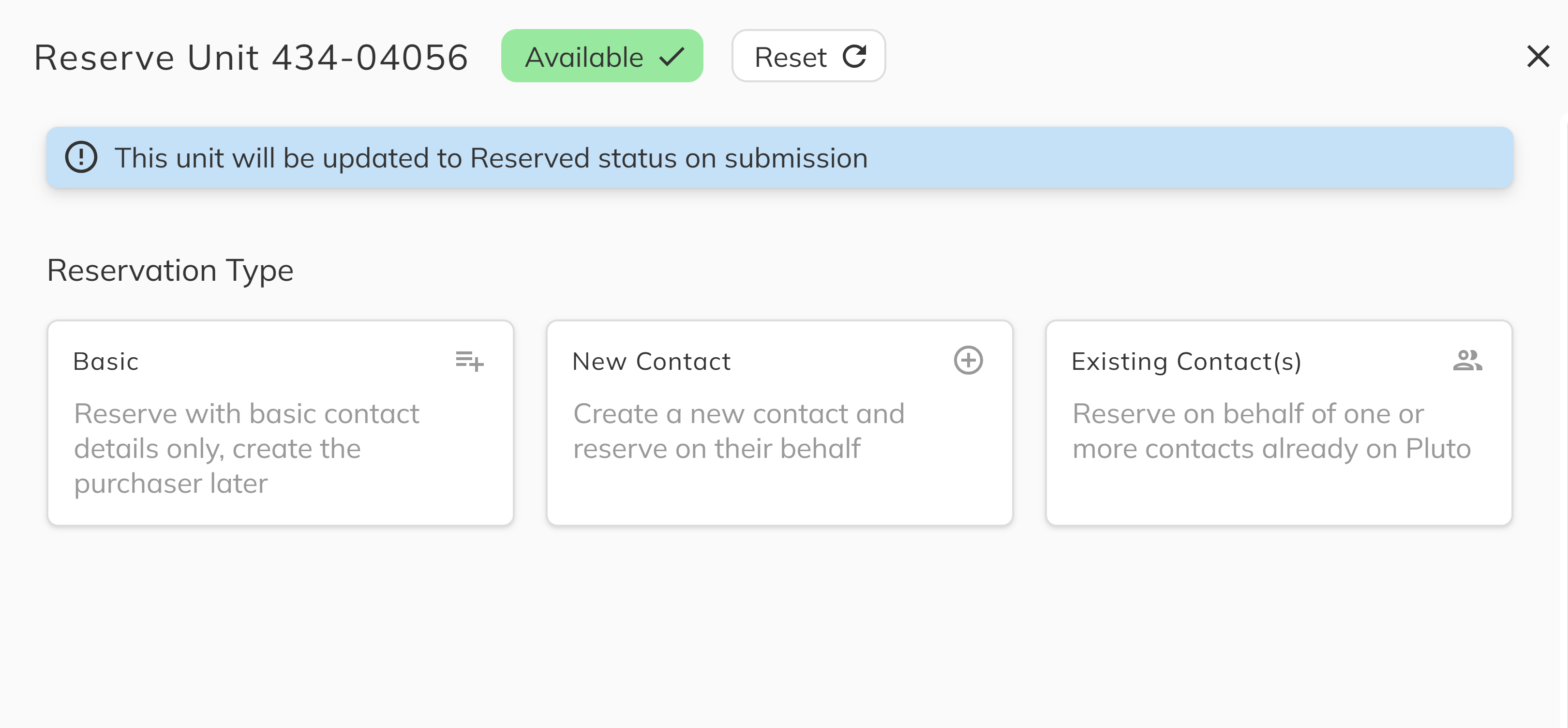1568x728 pixels.
Task: Select the Basic reservation type
Action: tap(281, 420)
